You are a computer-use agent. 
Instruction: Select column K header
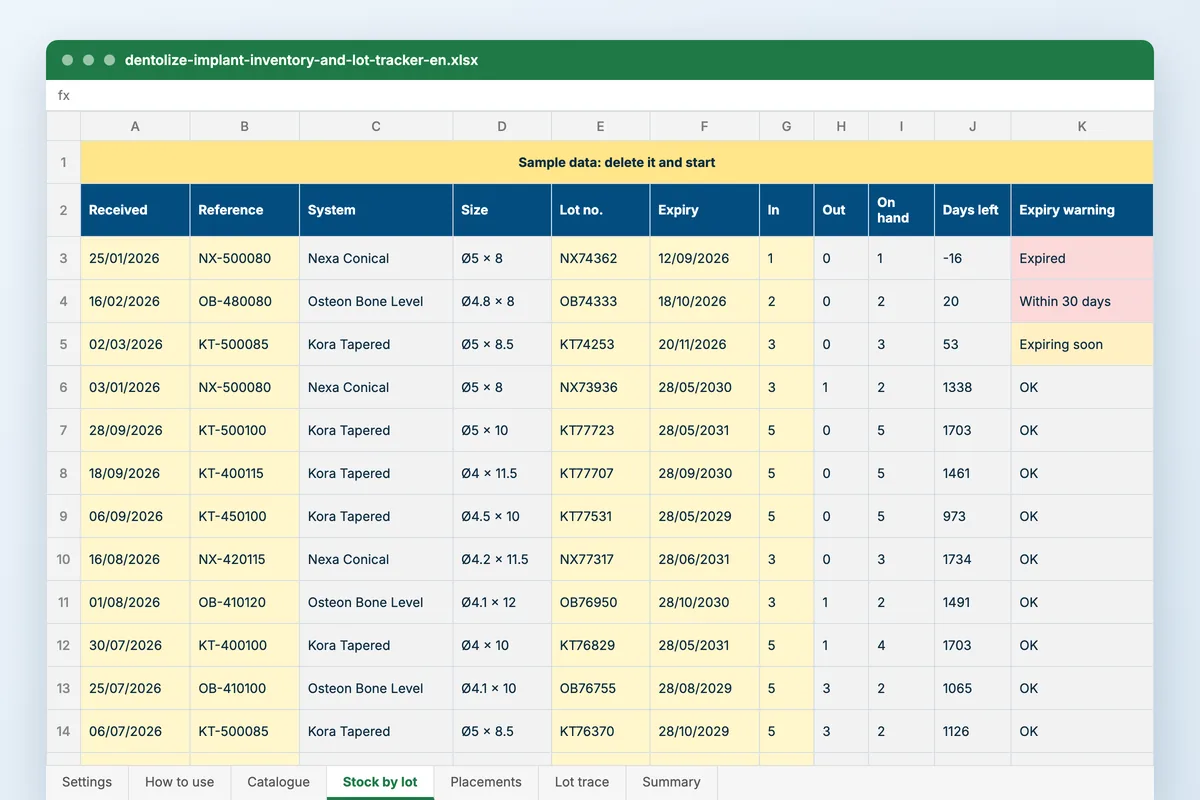[x=1082, y=126]
